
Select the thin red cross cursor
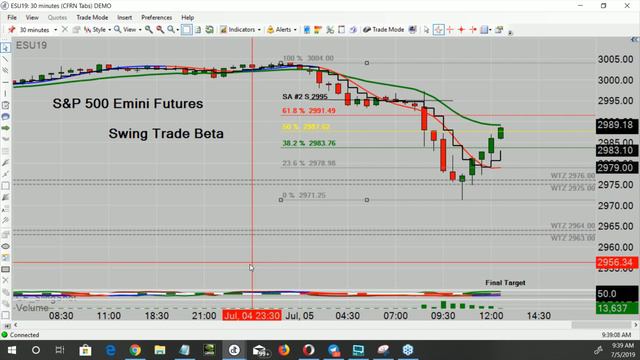tap(450, 29)
